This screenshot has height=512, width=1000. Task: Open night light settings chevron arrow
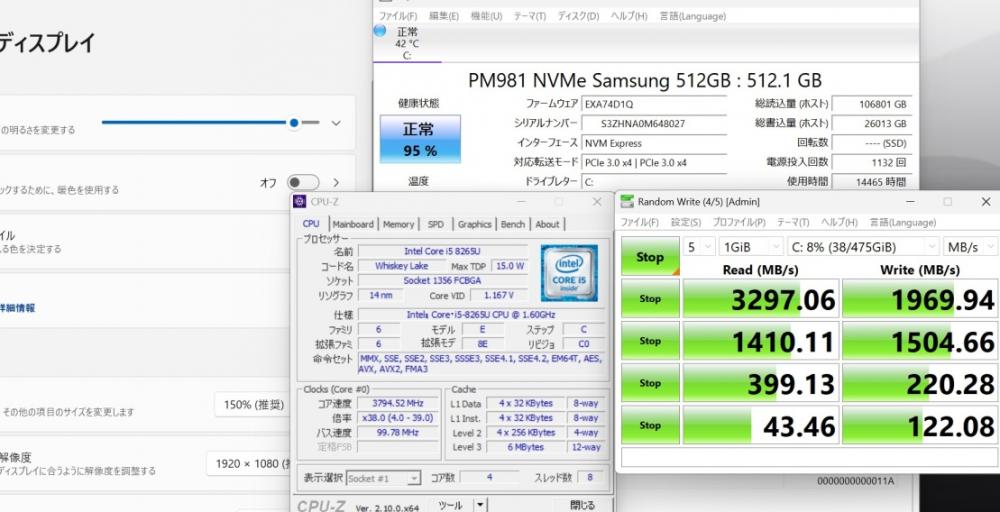336,183
